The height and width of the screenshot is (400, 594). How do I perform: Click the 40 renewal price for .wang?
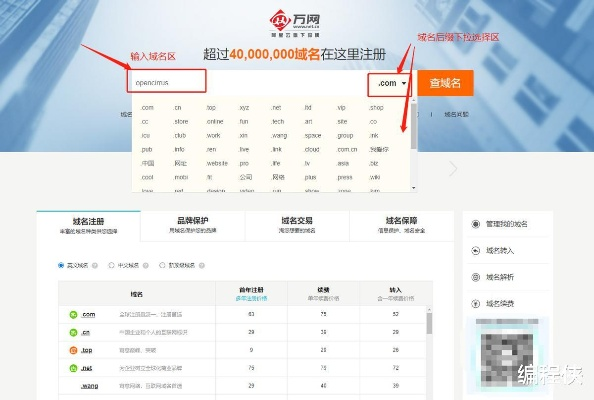tap(323, 386)
